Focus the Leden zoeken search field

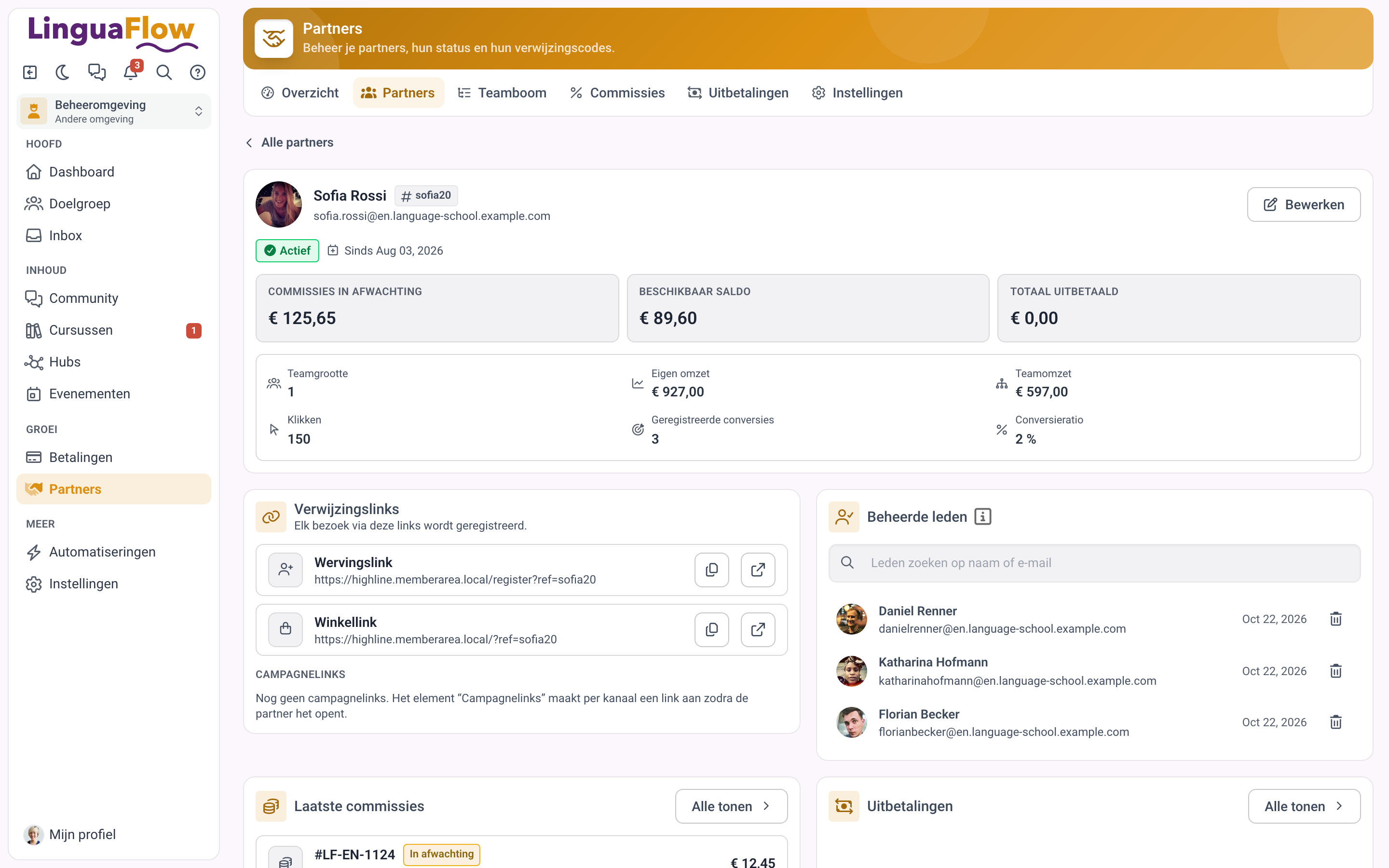click(x=1094, y=563)
